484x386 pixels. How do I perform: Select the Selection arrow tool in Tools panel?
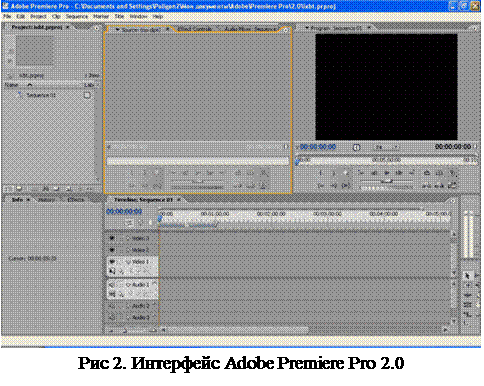(x=467, y=276)
